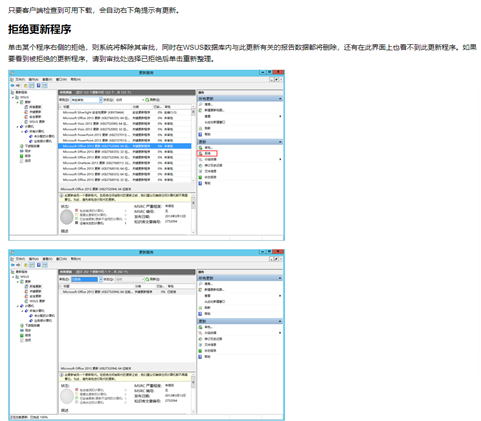Click the 审批 icon in upper console actions pane
481x421 pixels.
[x=201, y=147]
